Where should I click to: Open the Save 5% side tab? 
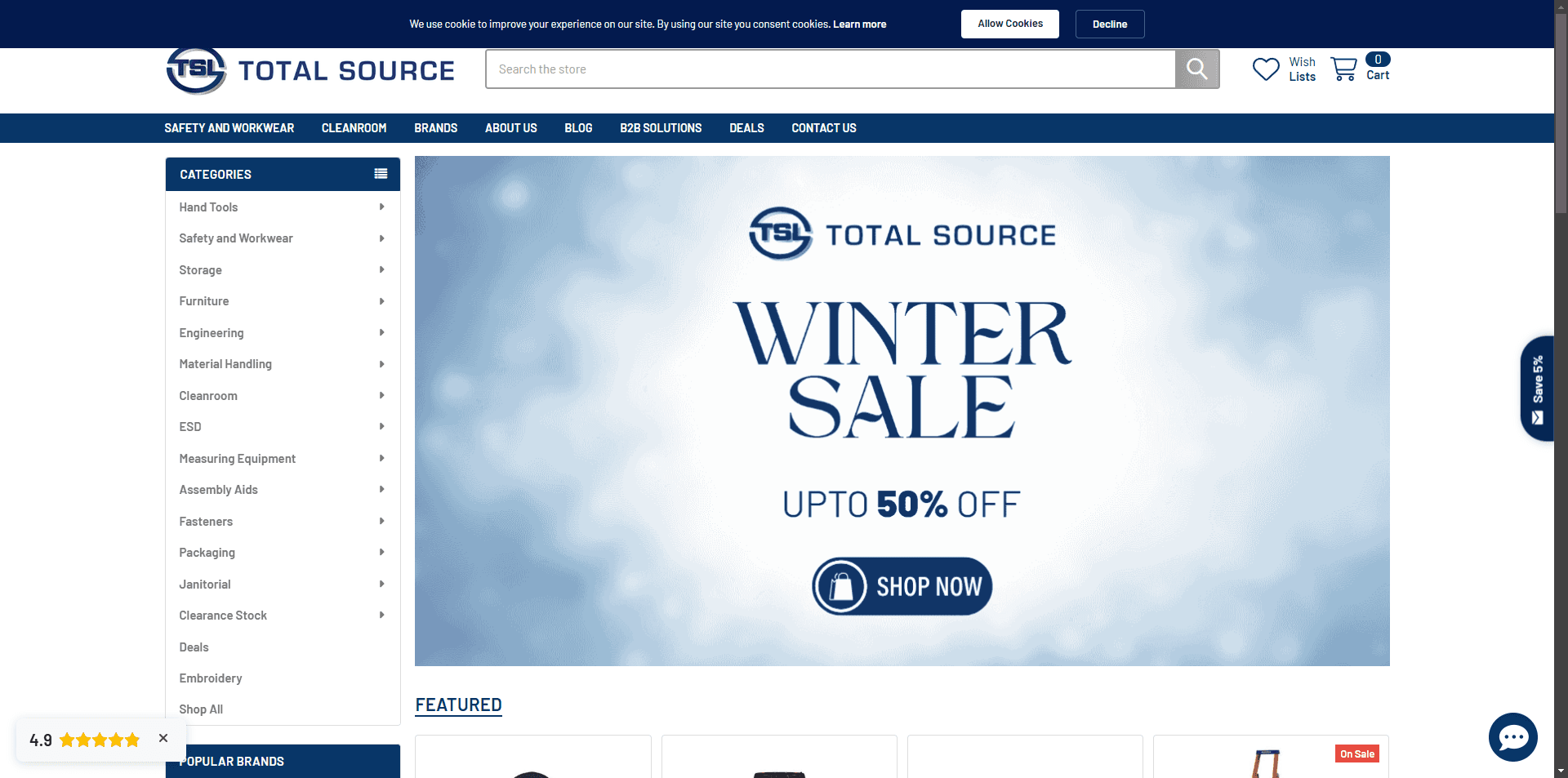1537,389
